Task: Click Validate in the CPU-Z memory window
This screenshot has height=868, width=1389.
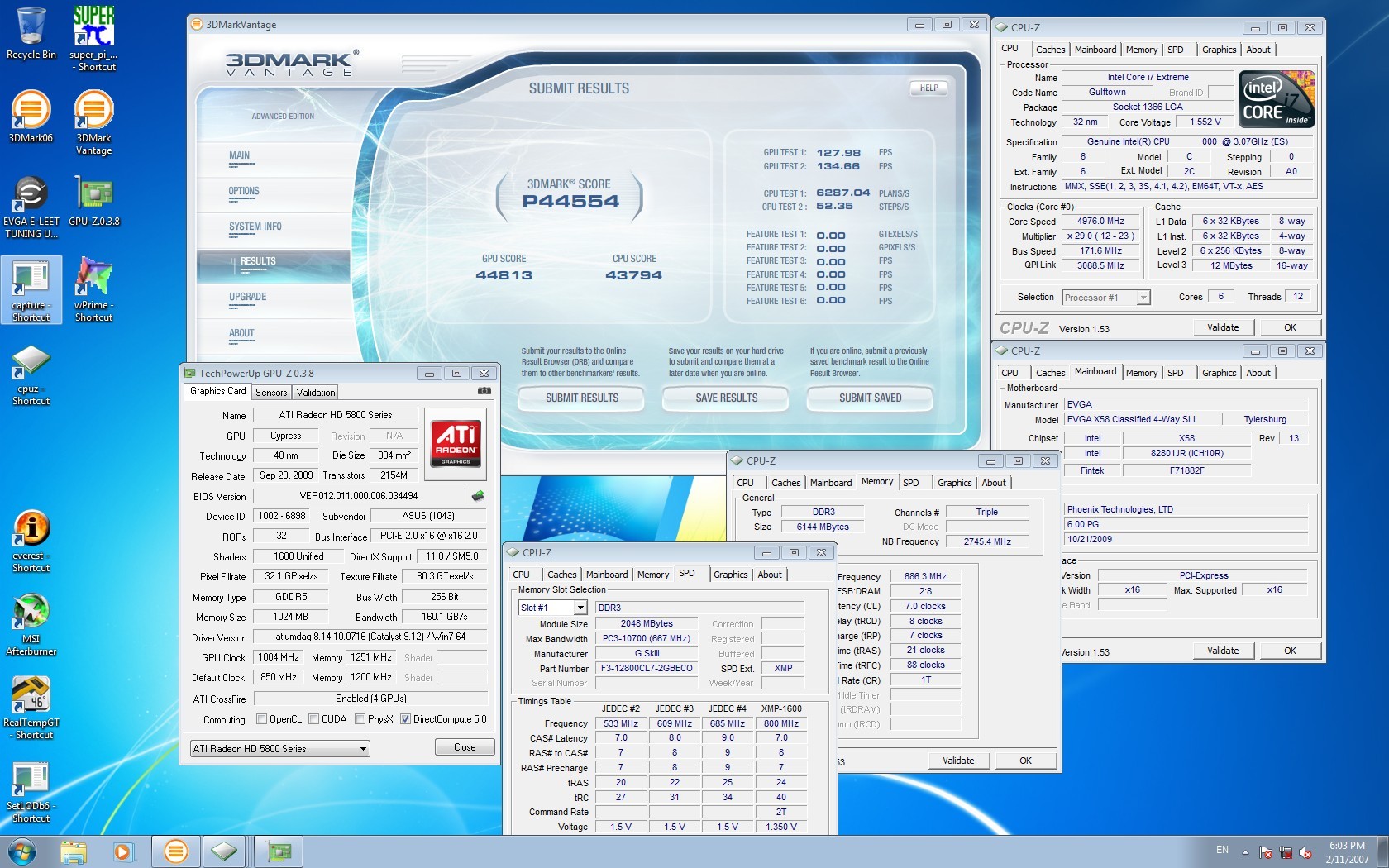Action: coord(958,761)
